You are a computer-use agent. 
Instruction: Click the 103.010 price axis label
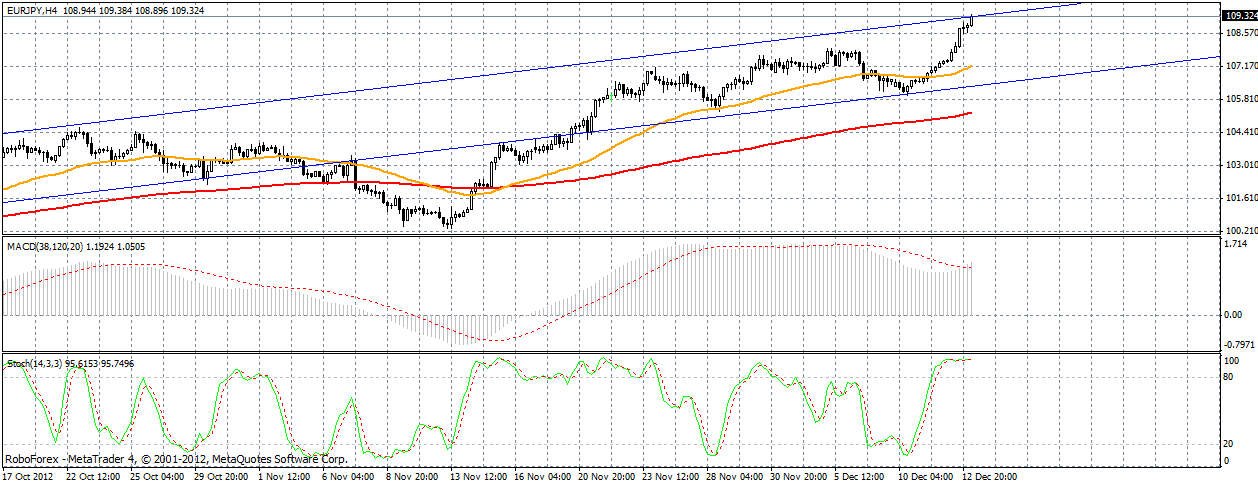(x=1240, y=165)
